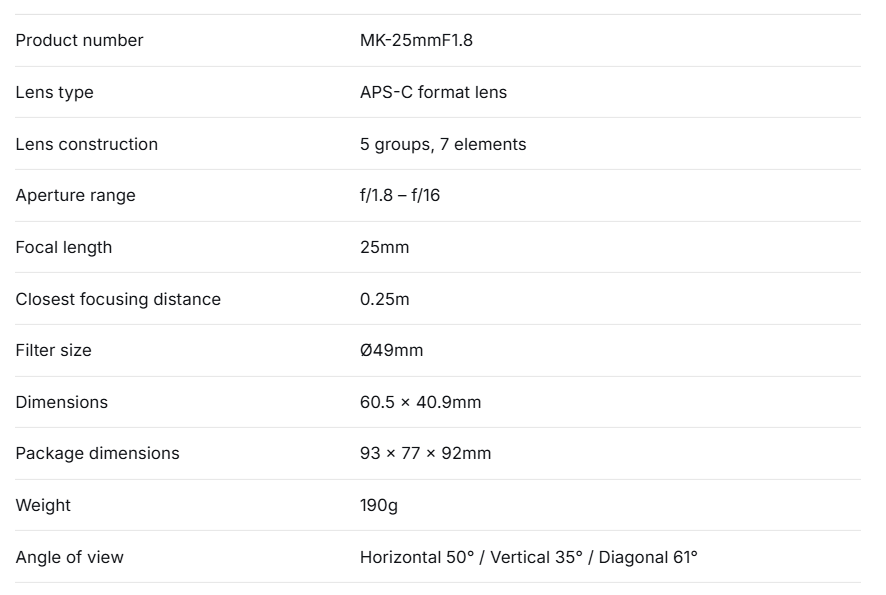Select '5 groups, 7 elements' value
This screenshot has width=886, height=595.
(442, 145)
